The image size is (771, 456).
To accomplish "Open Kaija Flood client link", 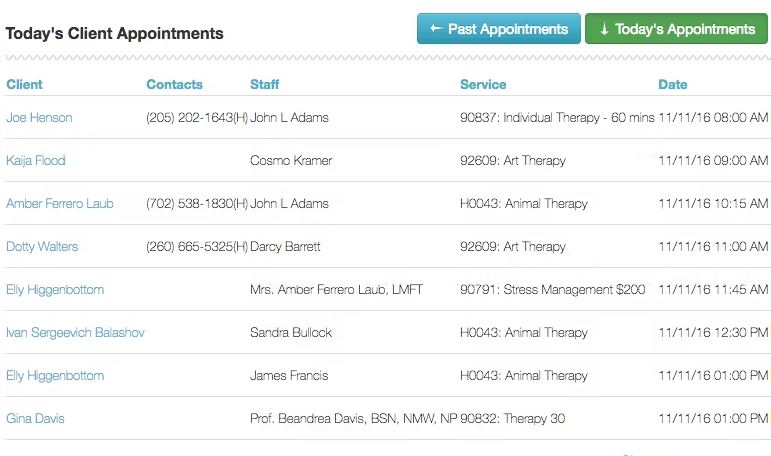I will pos(35,160).
